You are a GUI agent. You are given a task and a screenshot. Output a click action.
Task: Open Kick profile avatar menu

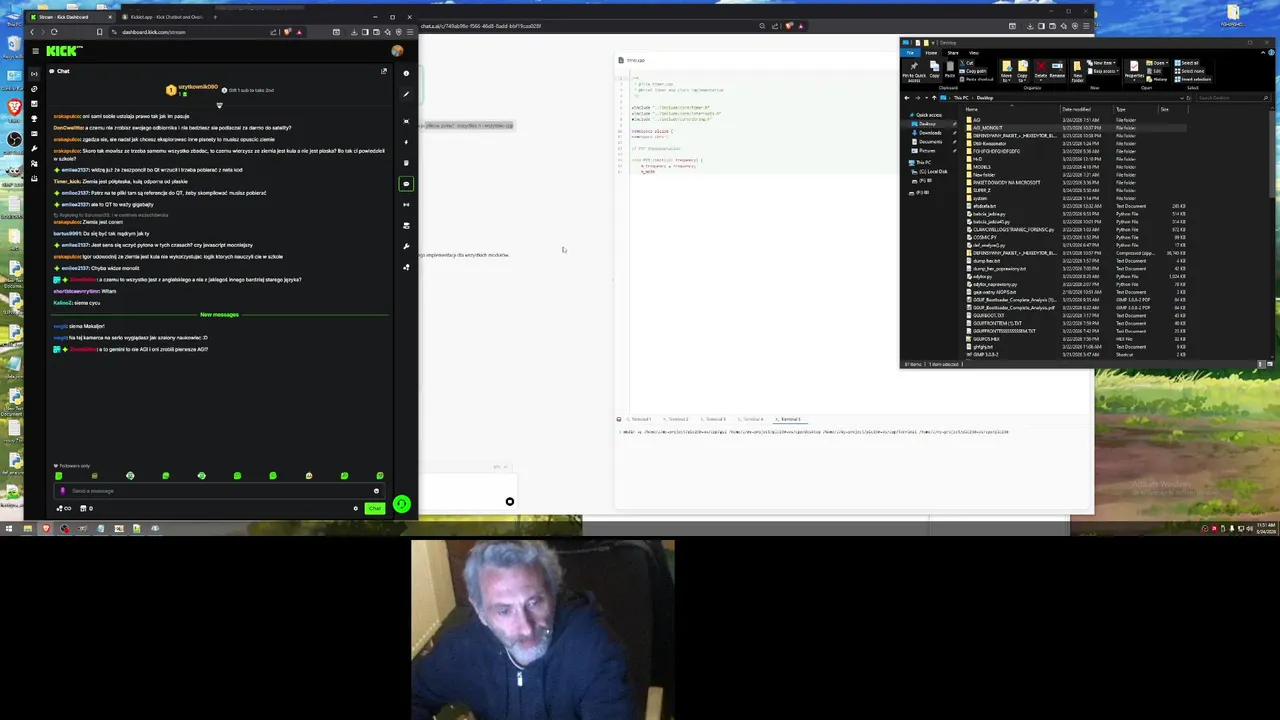[x=397, y=51]
